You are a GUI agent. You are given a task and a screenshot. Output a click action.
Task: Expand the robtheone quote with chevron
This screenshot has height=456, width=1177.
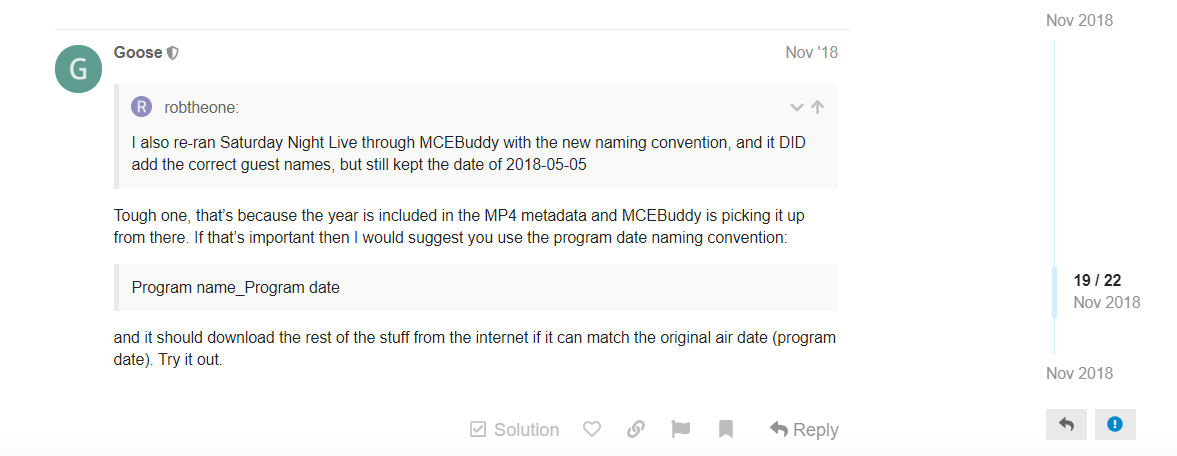coord(796,107)
